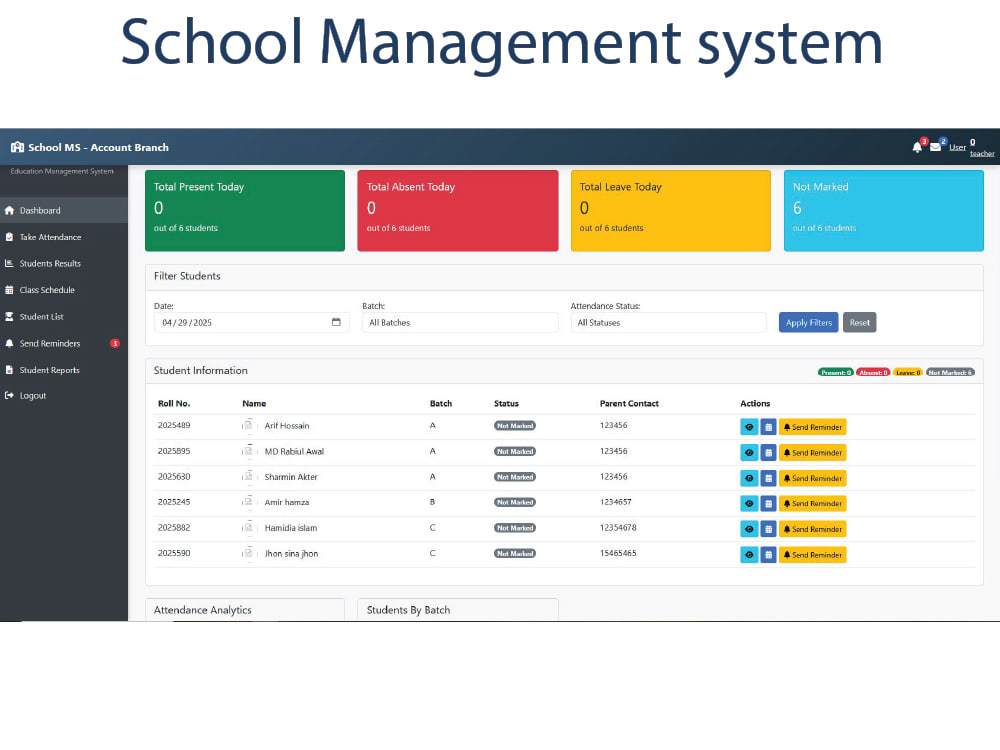Go to Dashboard in sidebar
The image size is (1000, 750).
point(64,210)
